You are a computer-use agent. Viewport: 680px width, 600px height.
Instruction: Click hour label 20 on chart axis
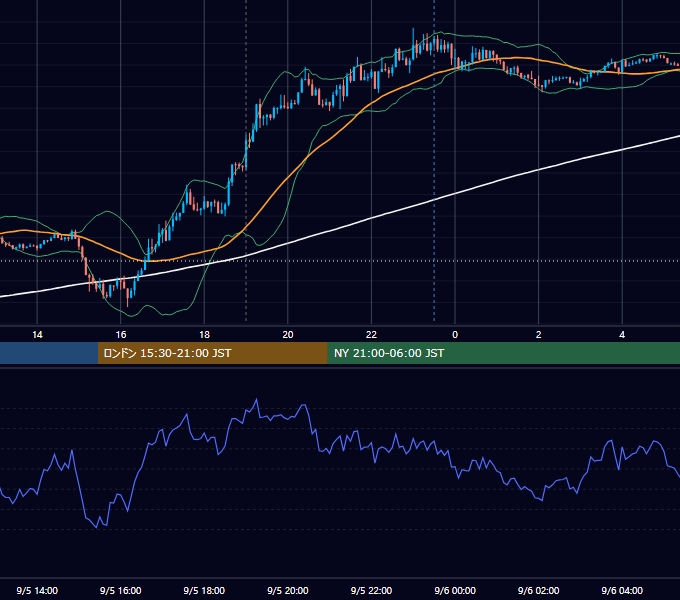288,335
